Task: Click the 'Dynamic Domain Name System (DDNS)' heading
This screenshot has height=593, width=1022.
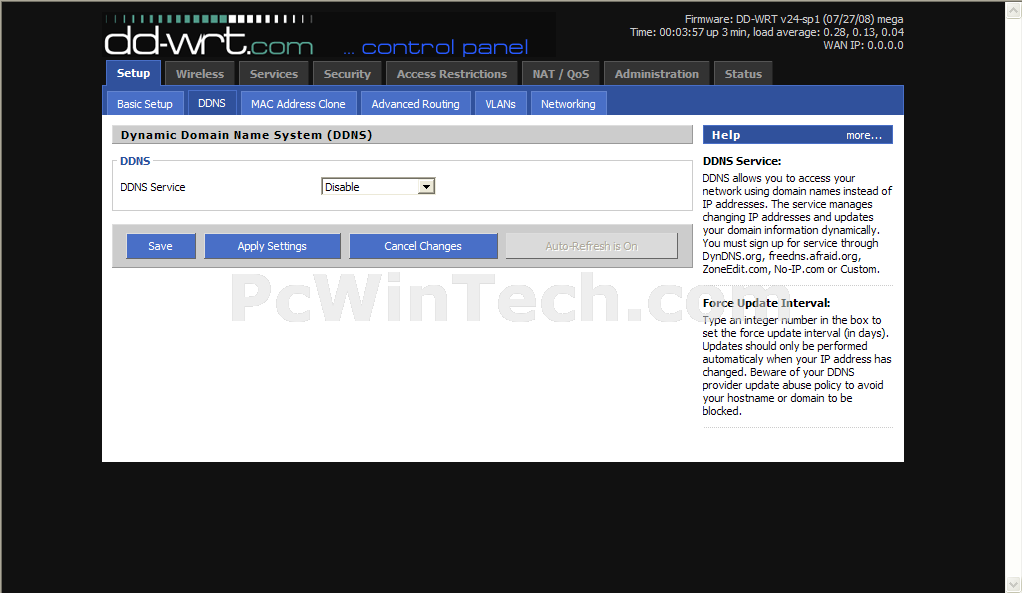Action: pos(246,135)
